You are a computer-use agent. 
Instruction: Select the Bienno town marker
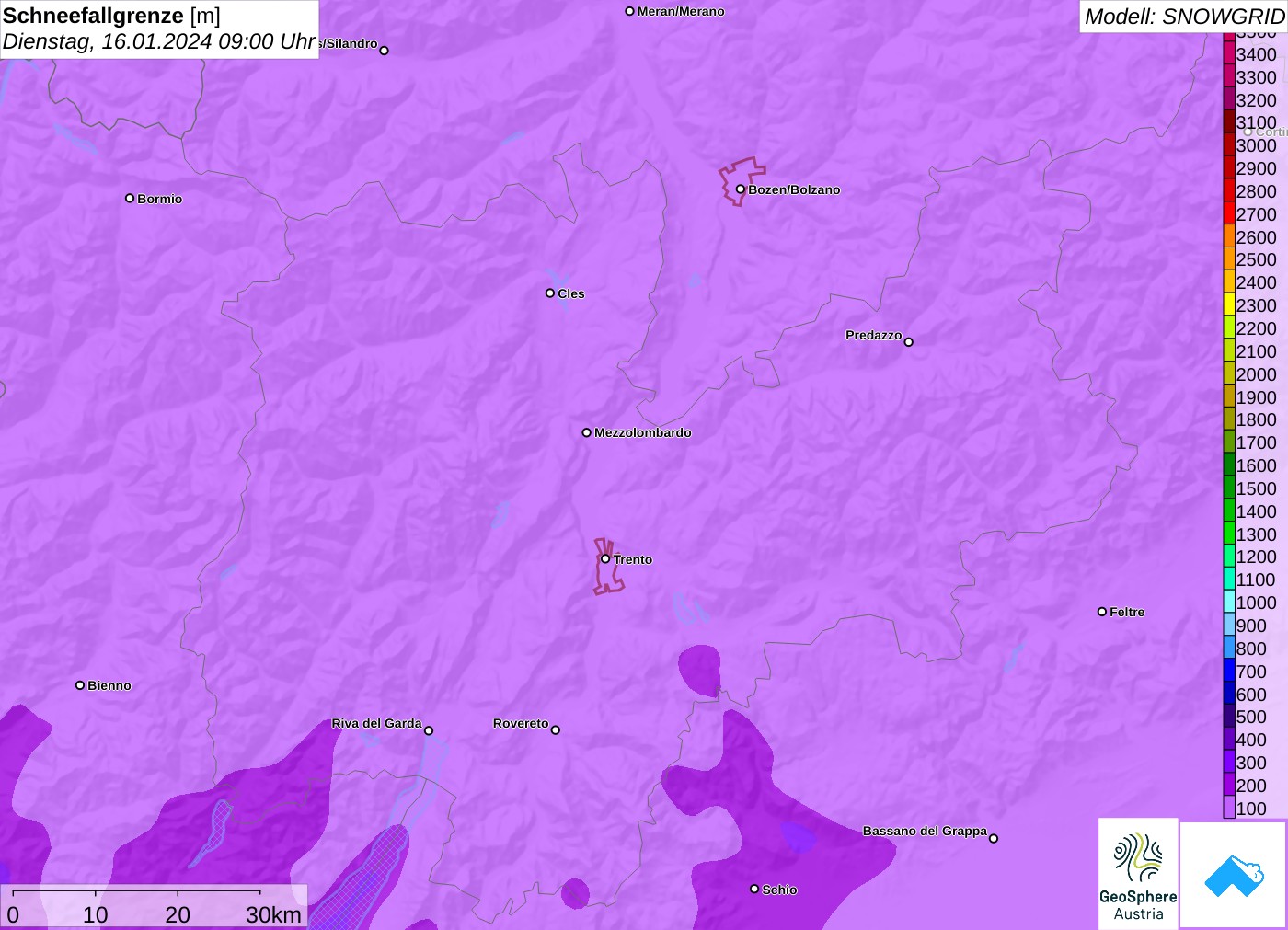80,685
